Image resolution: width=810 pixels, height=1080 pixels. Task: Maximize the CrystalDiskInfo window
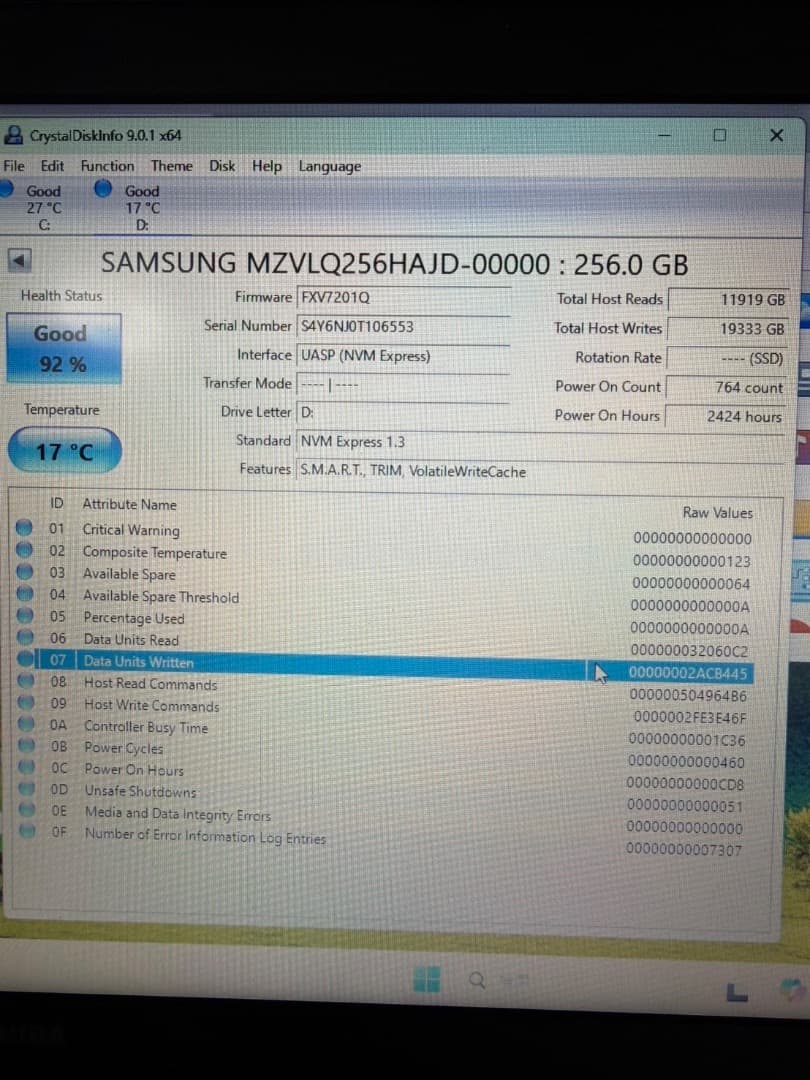720,135
